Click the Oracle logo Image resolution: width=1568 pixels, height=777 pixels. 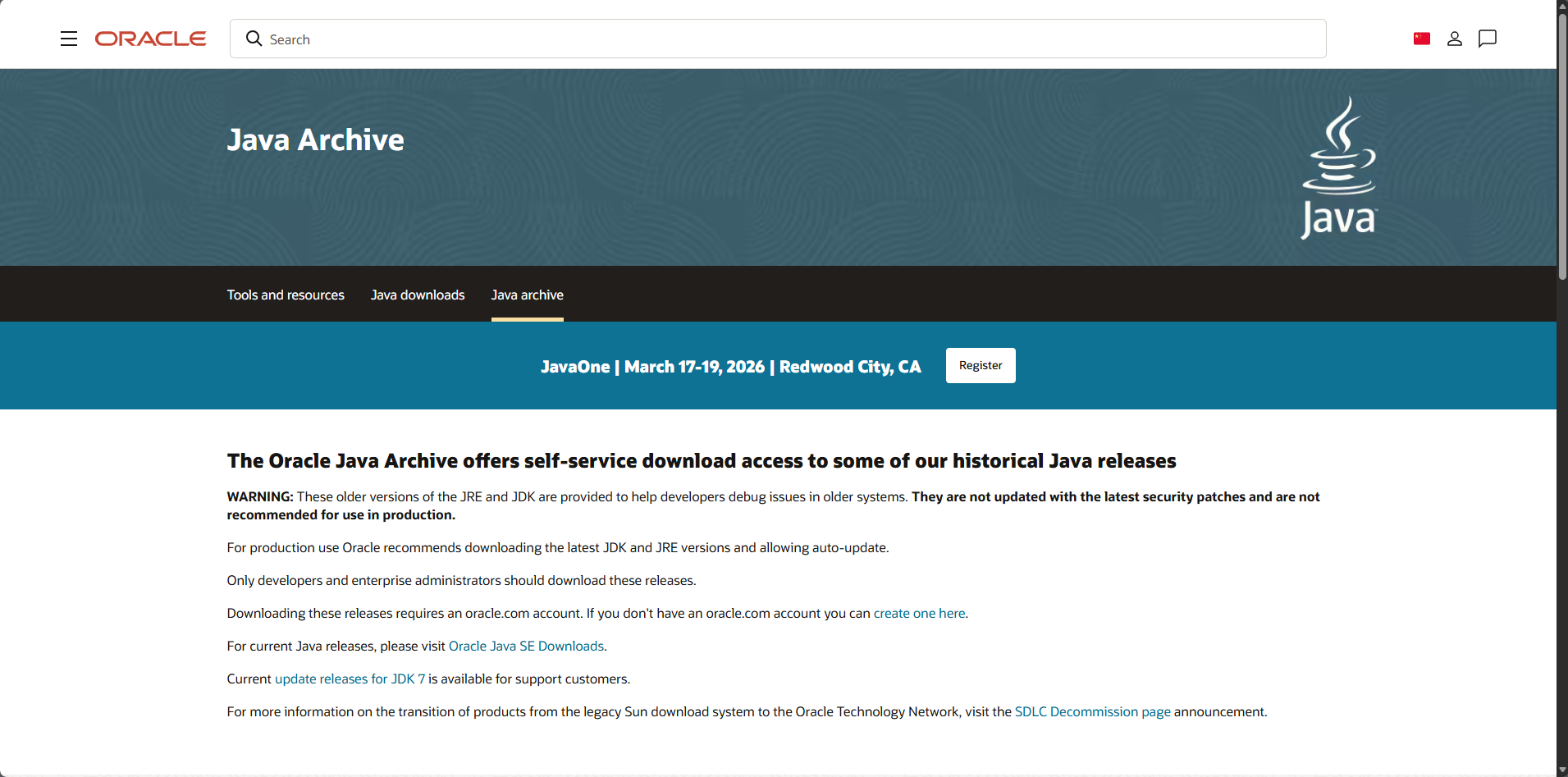(150, 39)
